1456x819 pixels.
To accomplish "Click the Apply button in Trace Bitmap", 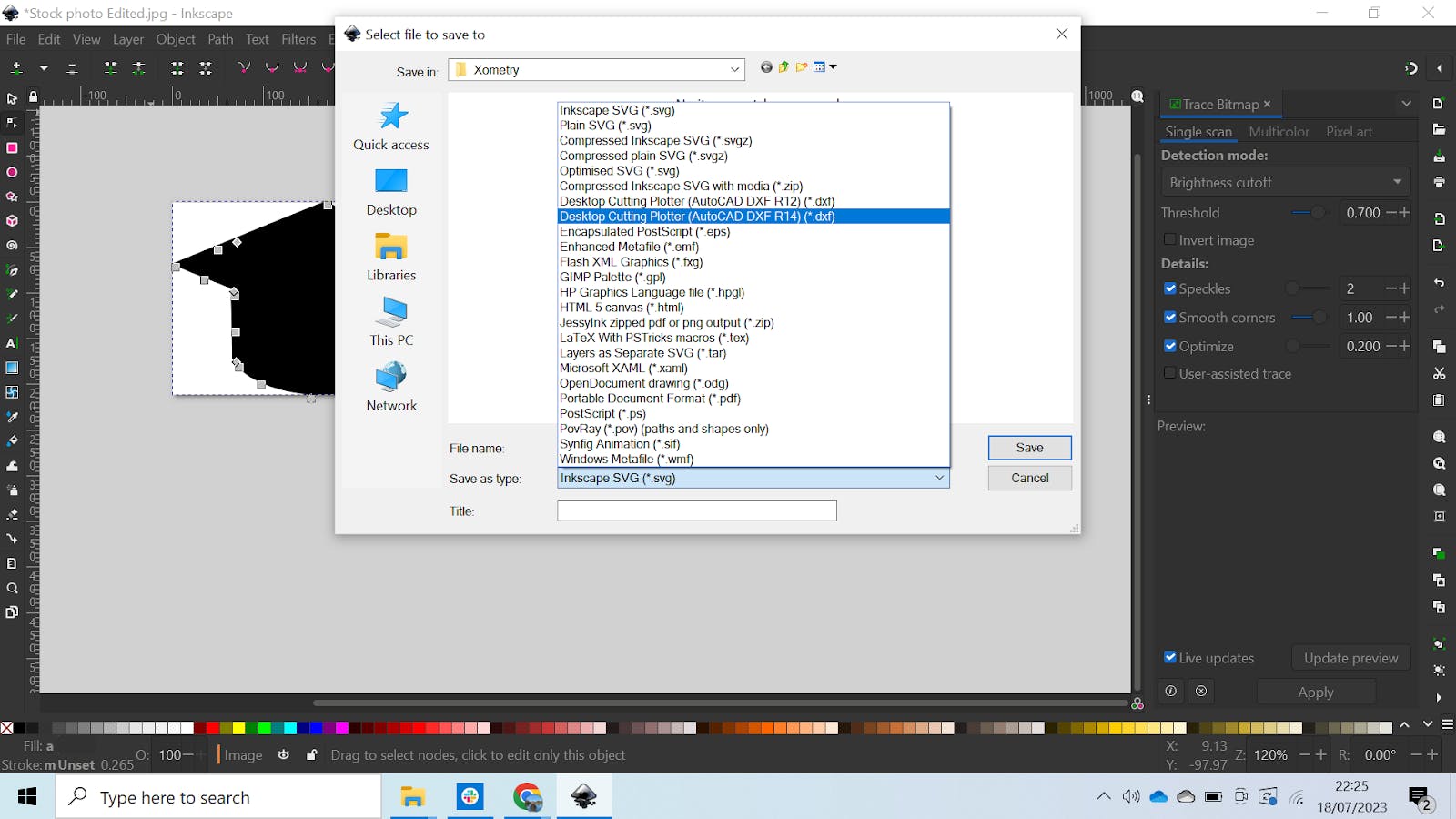I will tap(1316, 691).
